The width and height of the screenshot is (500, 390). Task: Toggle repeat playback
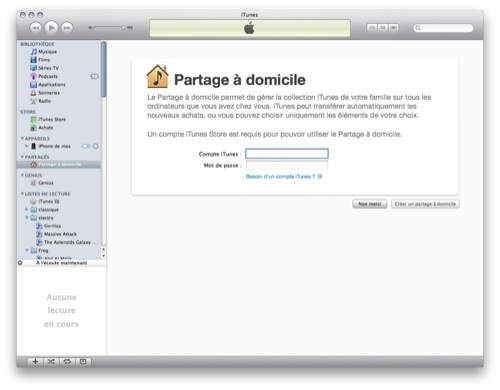click(x=67, y=361)
